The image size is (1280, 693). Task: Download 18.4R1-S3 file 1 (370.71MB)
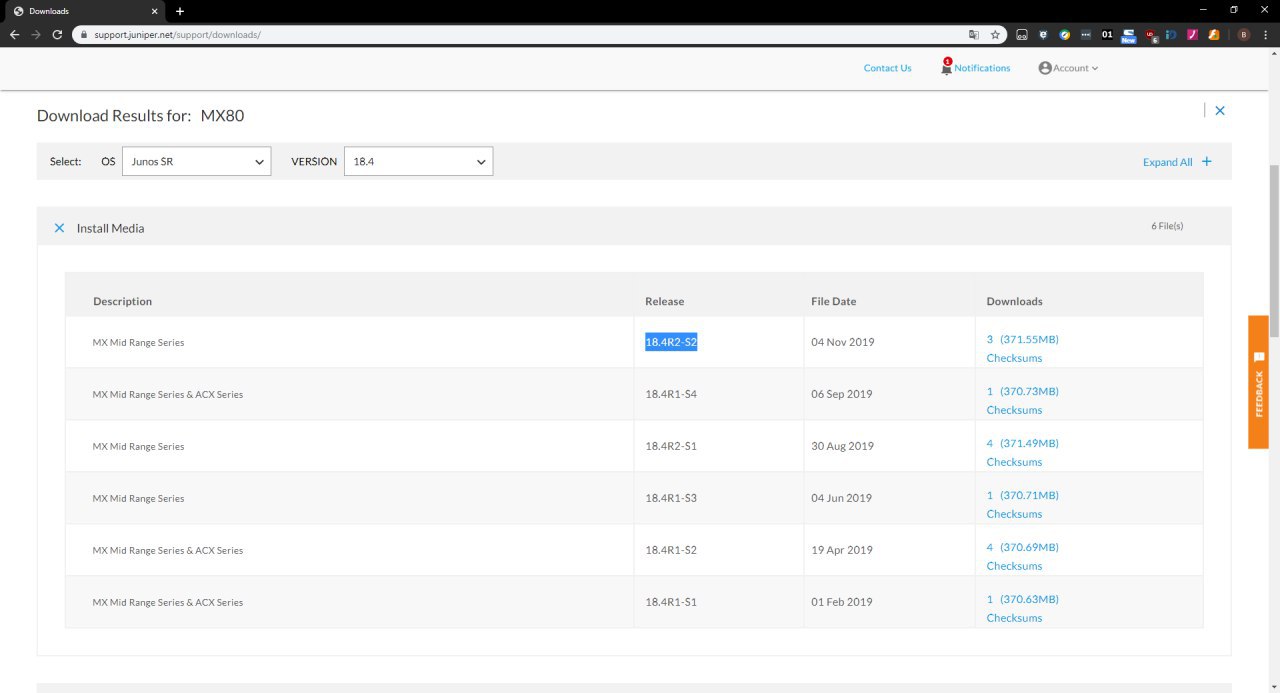(1022, 495)
